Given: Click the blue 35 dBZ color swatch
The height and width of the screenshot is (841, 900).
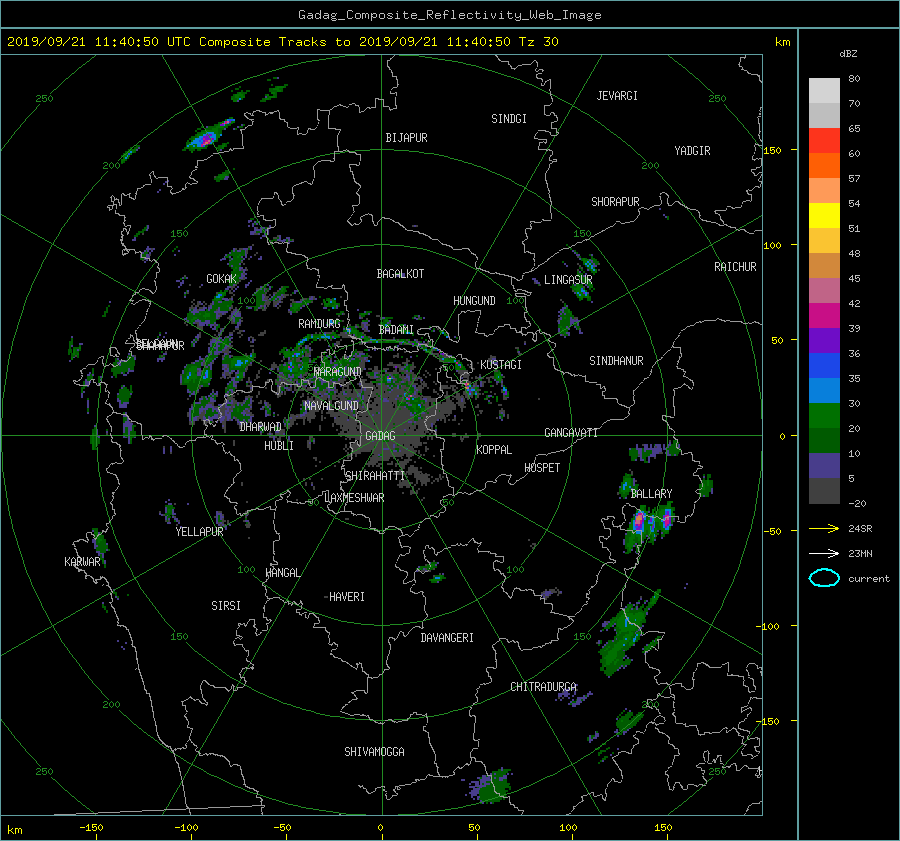Looking at the screenshot, I should pos(824,366).
